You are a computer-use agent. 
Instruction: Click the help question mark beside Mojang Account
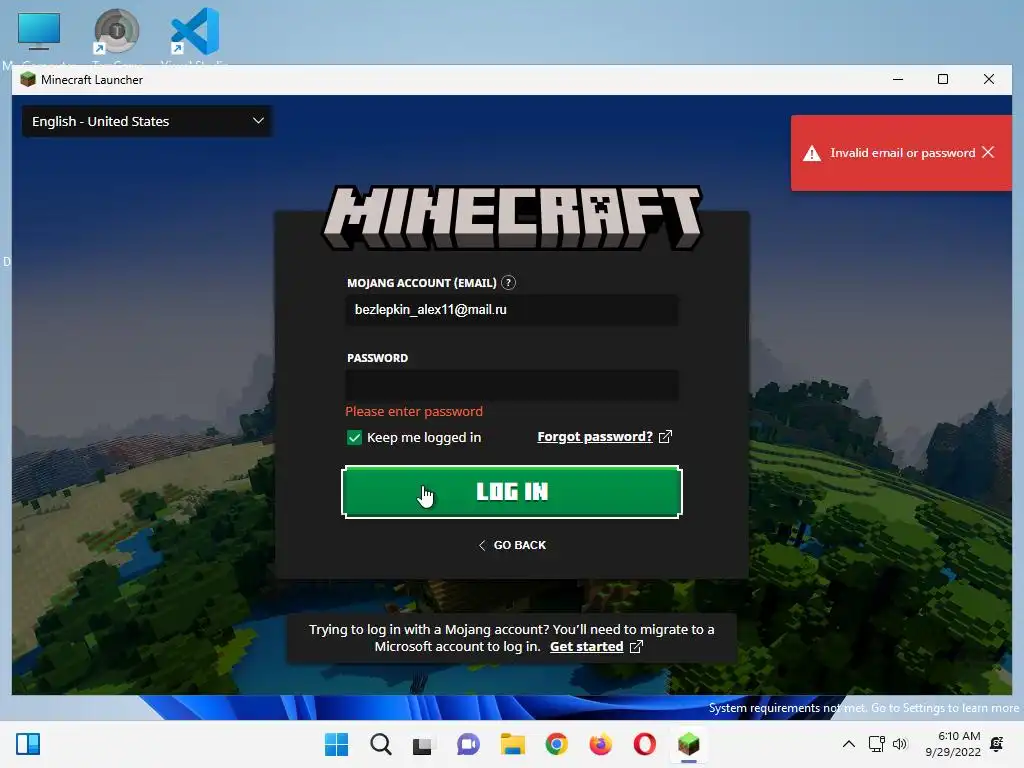point(508,283)
